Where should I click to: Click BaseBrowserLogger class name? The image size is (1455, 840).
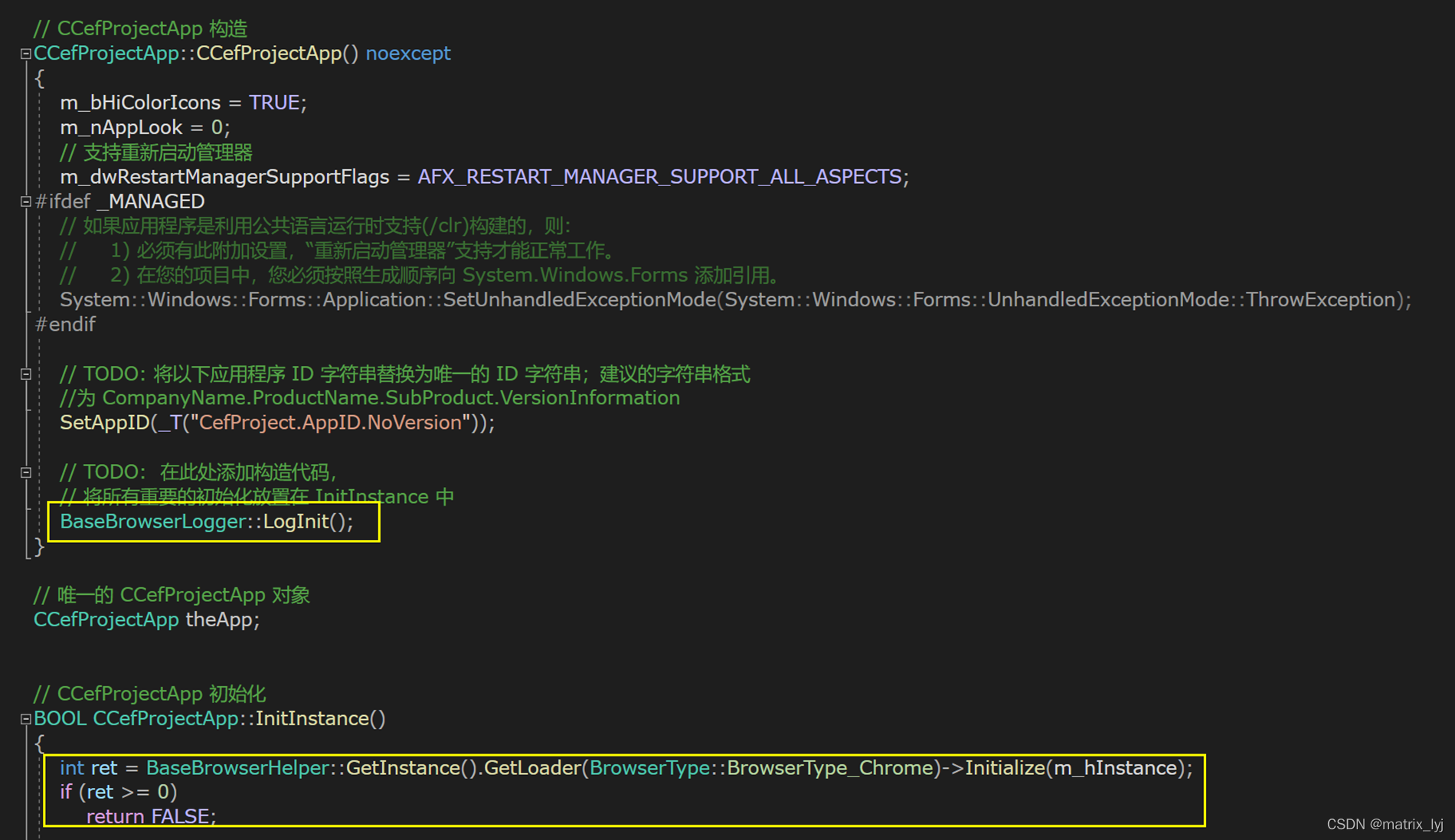[152, 521]
